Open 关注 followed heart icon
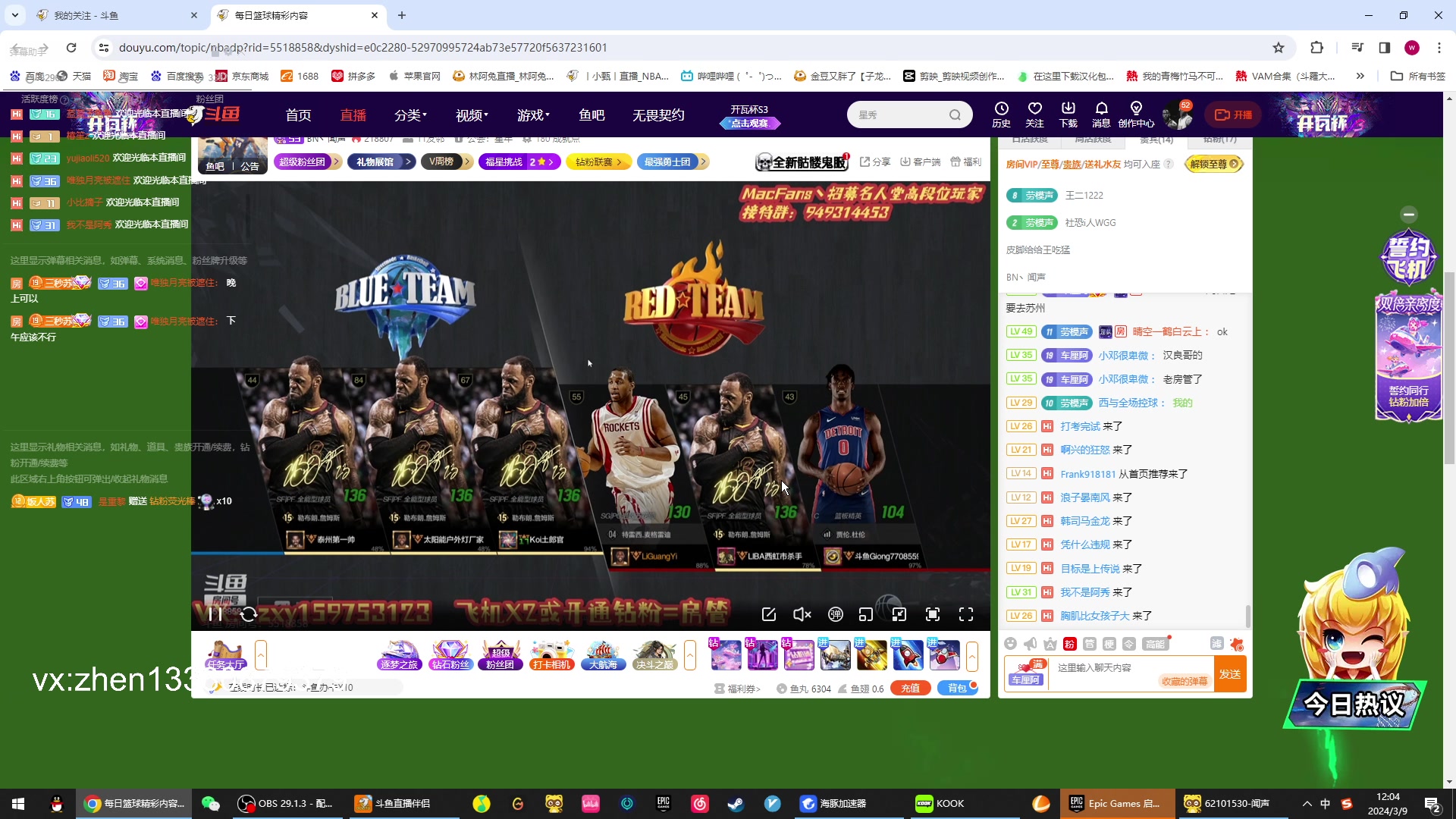 pyautogui.click(x=1034, y=115)
